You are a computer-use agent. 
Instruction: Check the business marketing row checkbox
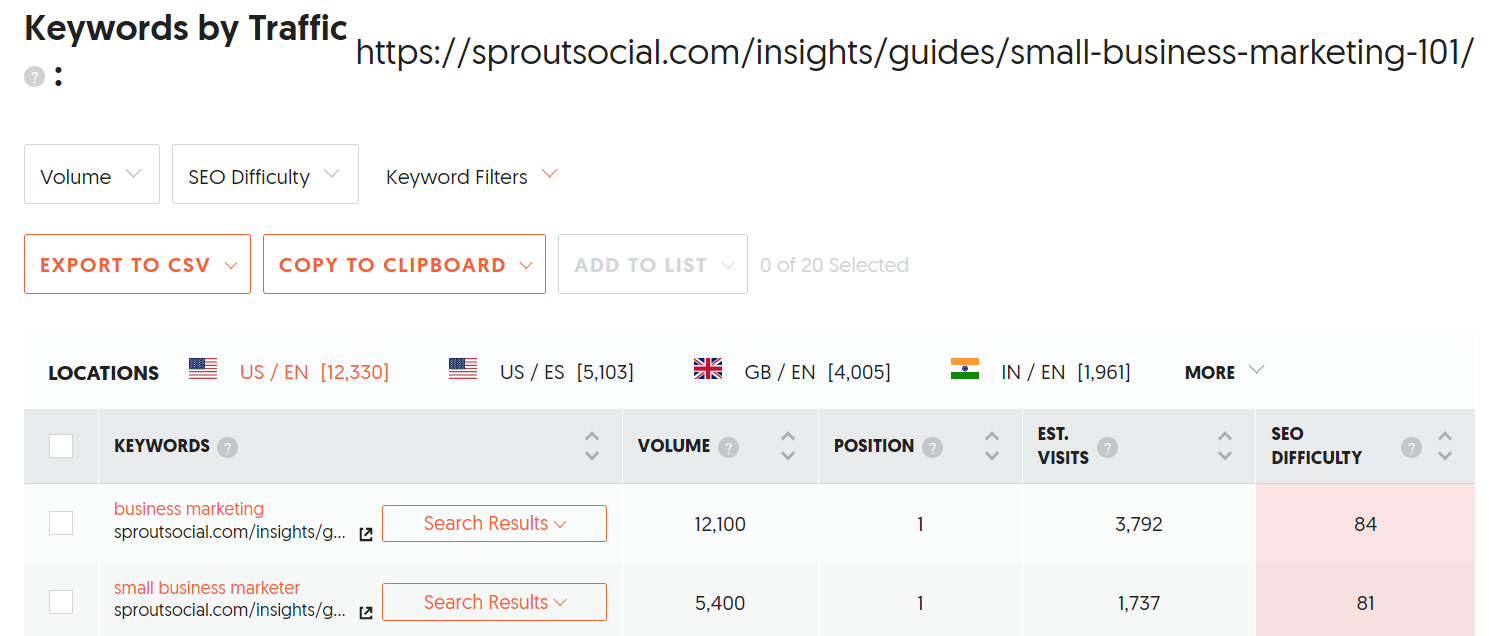[61, 523]
